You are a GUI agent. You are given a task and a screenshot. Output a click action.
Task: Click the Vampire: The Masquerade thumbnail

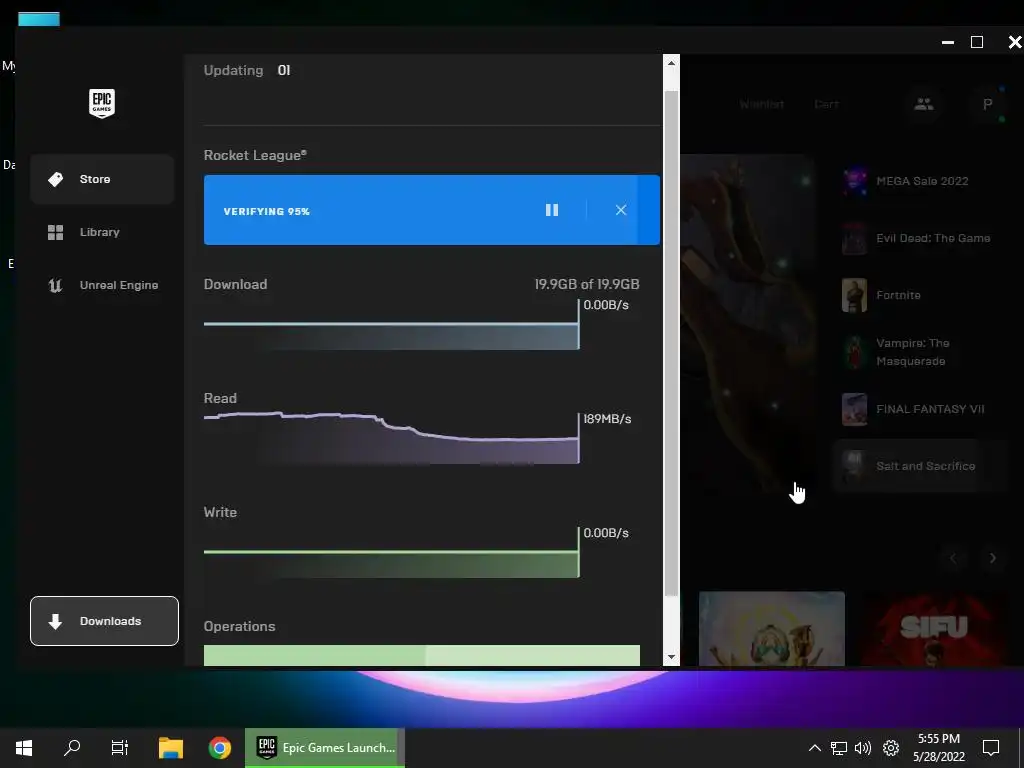(x=854, y=352)
